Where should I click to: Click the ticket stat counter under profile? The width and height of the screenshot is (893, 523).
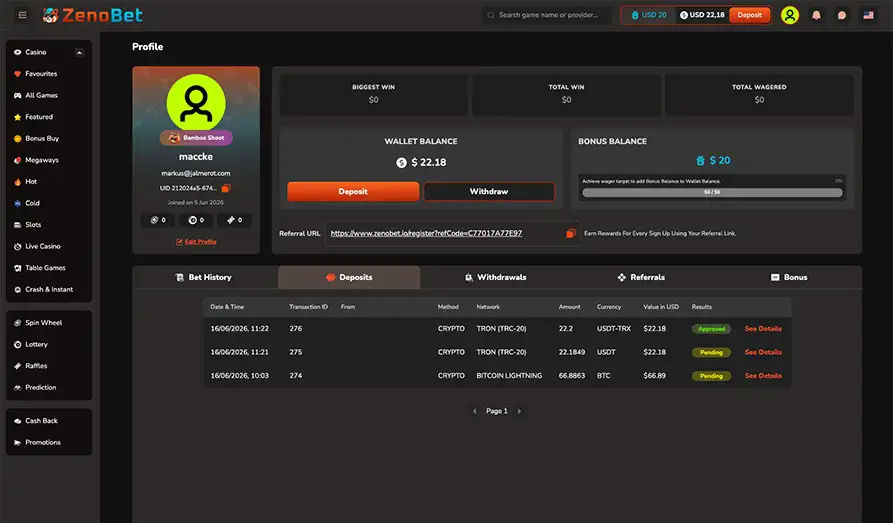point(234,220)
